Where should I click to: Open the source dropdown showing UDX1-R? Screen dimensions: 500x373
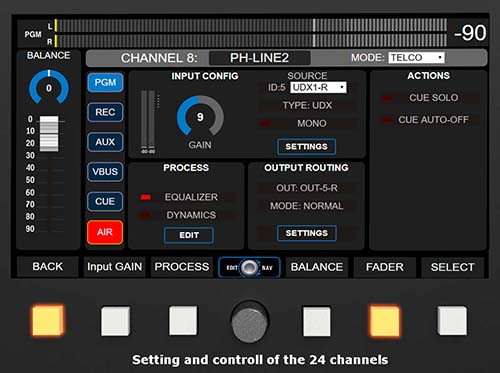pos(318,87)
